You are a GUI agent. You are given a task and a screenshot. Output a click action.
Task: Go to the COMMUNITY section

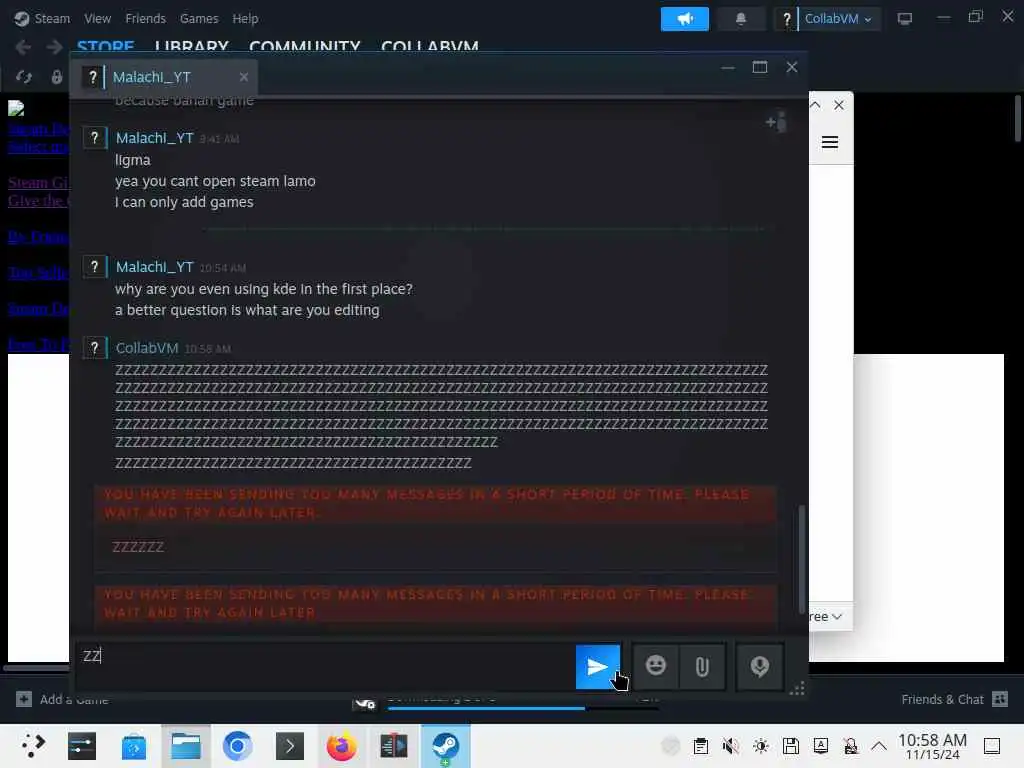[304, 46]
